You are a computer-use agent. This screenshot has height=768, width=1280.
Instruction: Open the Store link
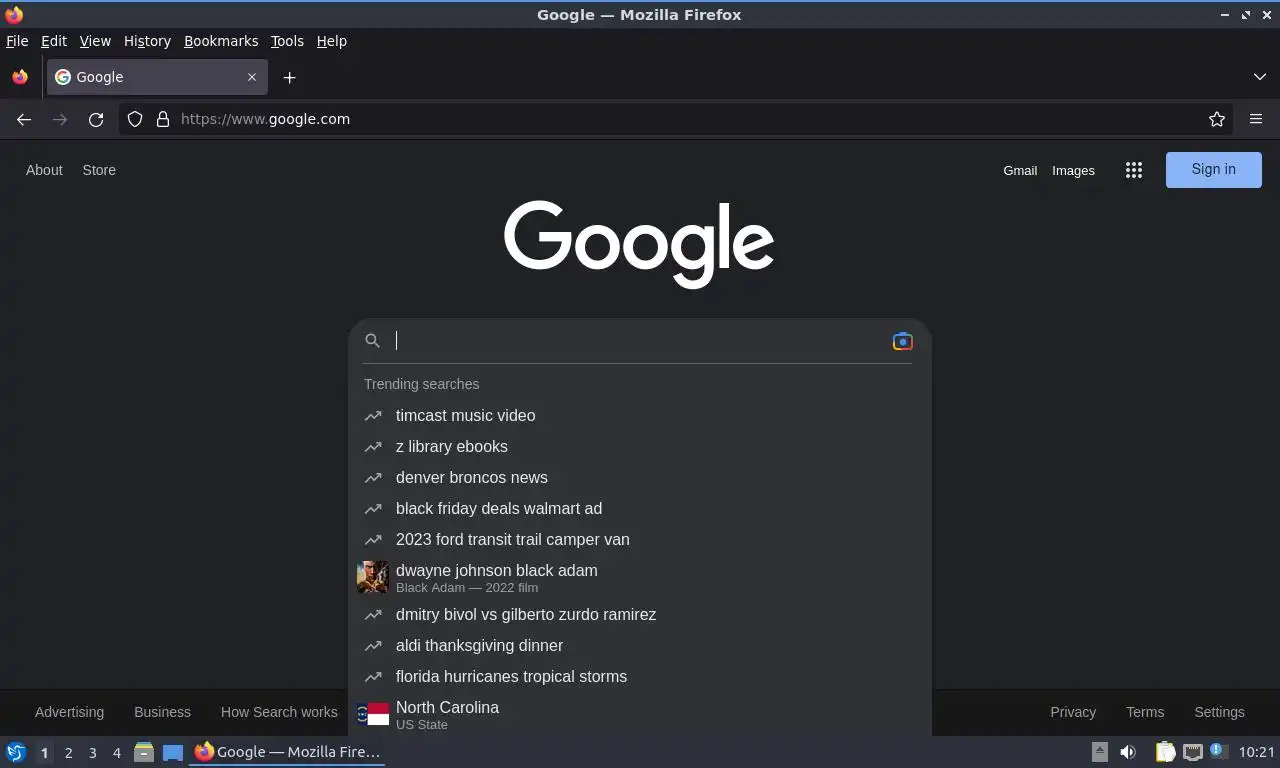pyautogui.click(x=99, y=170)
